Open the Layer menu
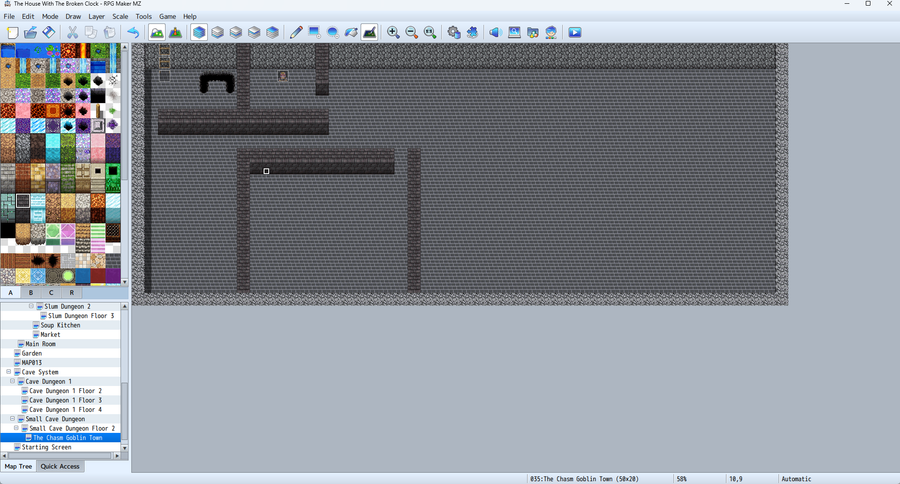The height and width of the screenshot is (484, 900). pos(96,17)
